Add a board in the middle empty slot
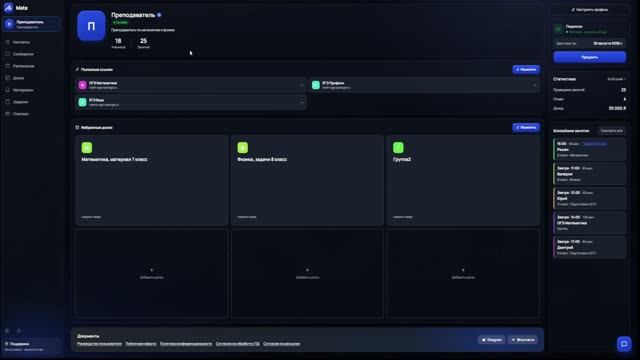This screenshot has height=360, width=640. tap(307, 273)
